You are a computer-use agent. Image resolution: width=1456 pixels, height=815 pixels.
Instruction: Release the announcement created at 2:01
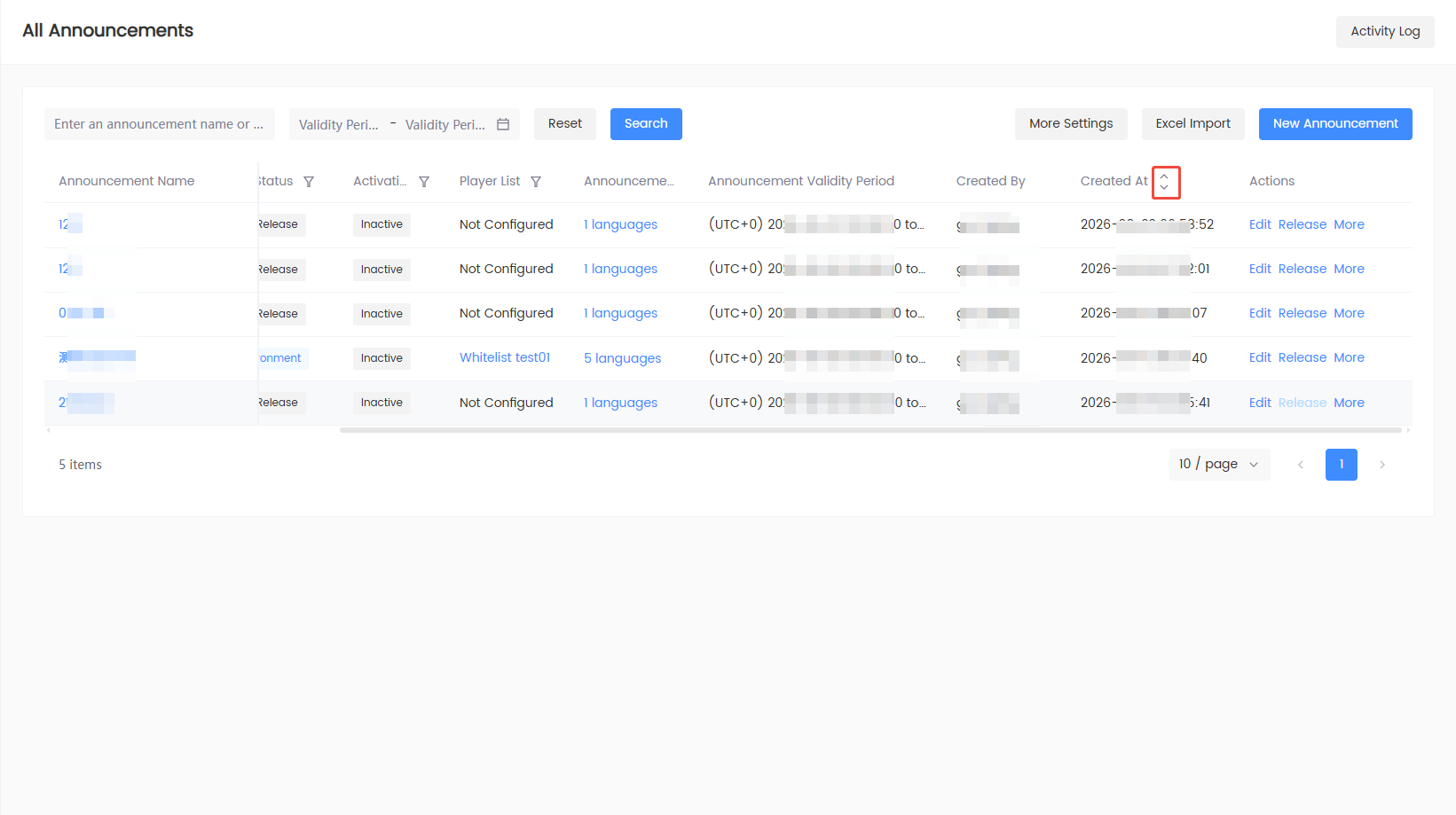[1303, 269]
